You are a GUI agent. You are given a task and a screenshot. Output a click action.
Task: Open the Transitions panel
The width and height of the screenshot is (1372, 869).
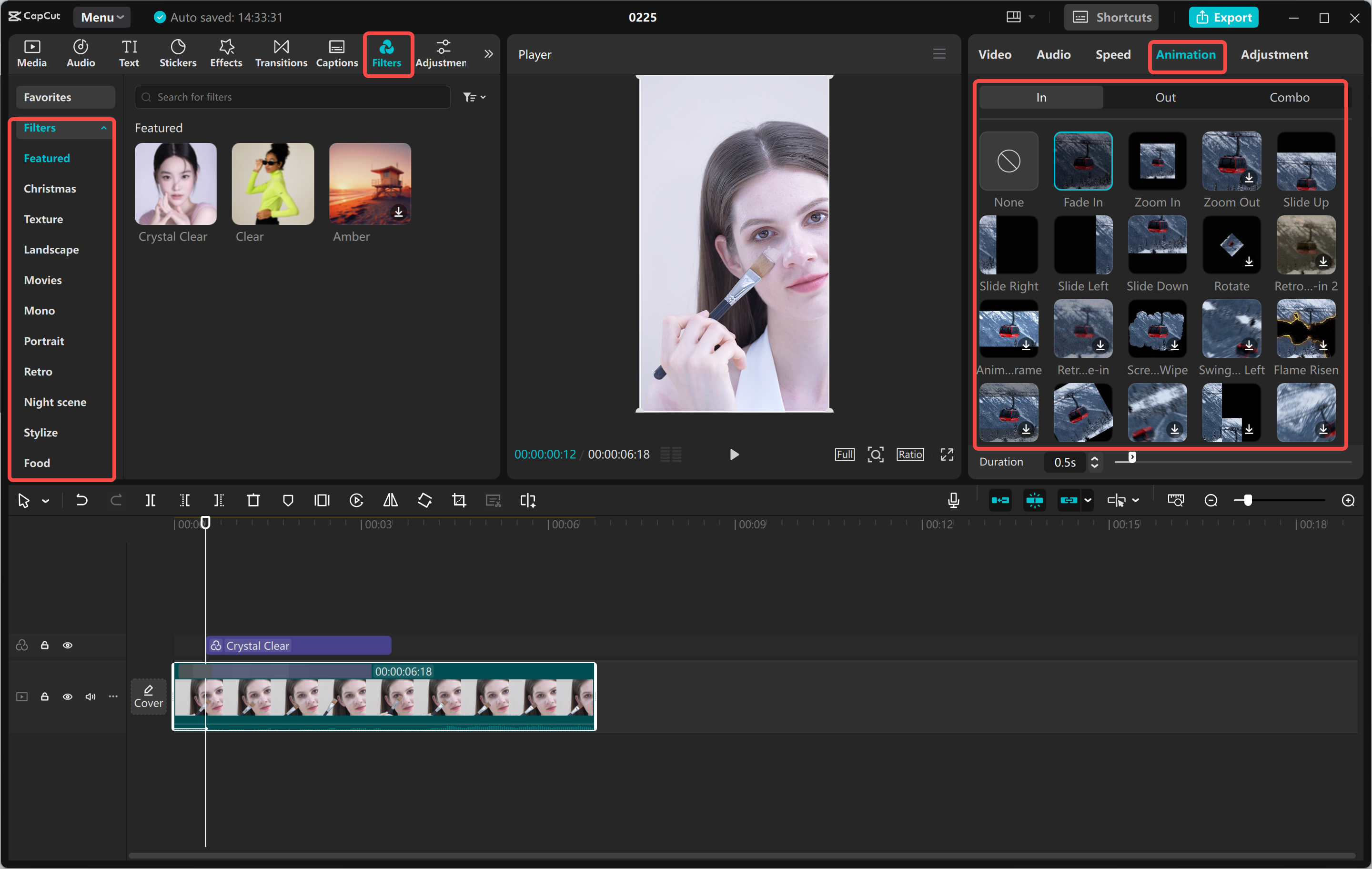tap(280, 53)
